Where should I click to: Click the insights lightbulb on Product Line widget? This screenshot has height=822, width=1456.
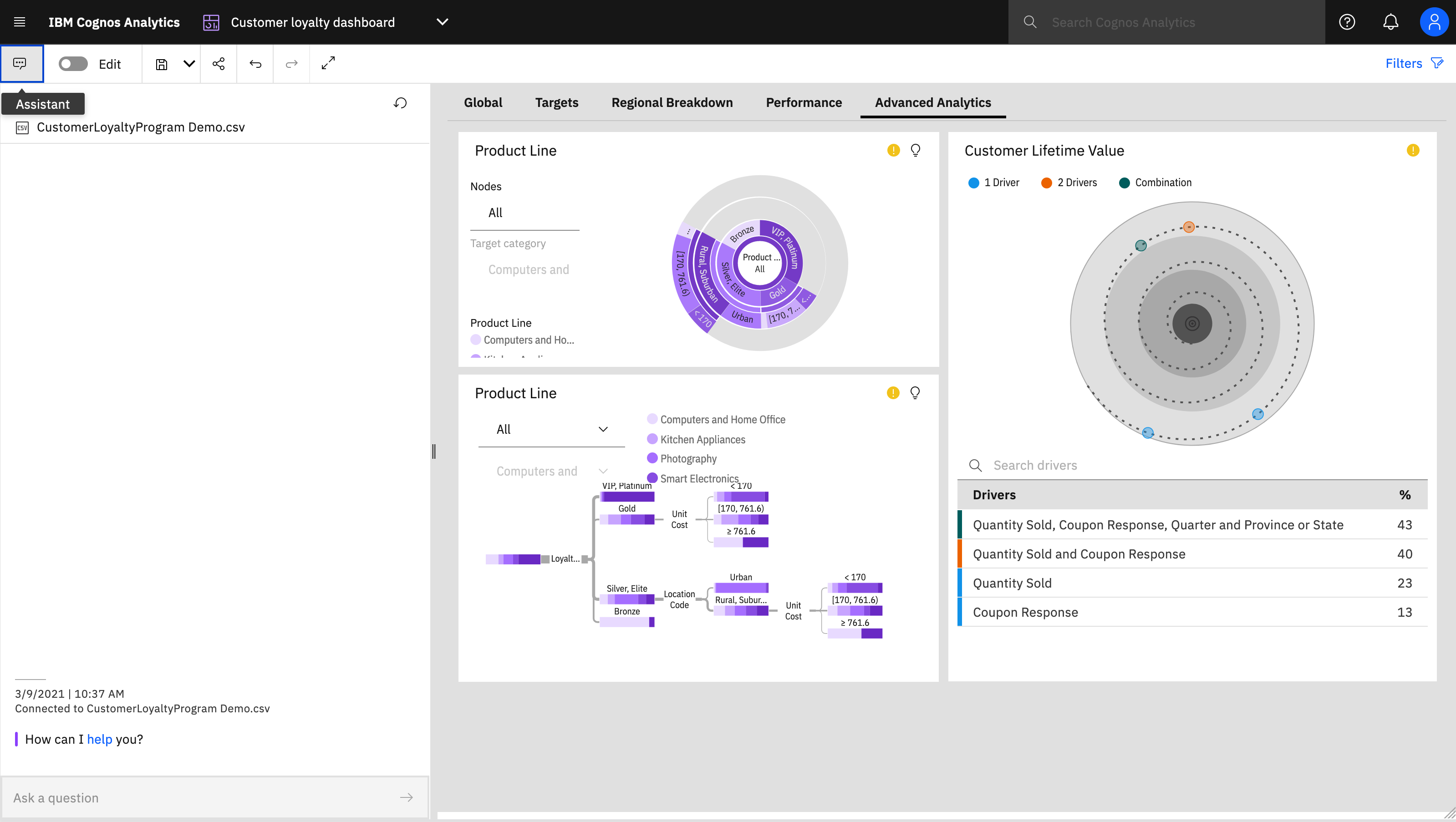(x=915, y=150)
